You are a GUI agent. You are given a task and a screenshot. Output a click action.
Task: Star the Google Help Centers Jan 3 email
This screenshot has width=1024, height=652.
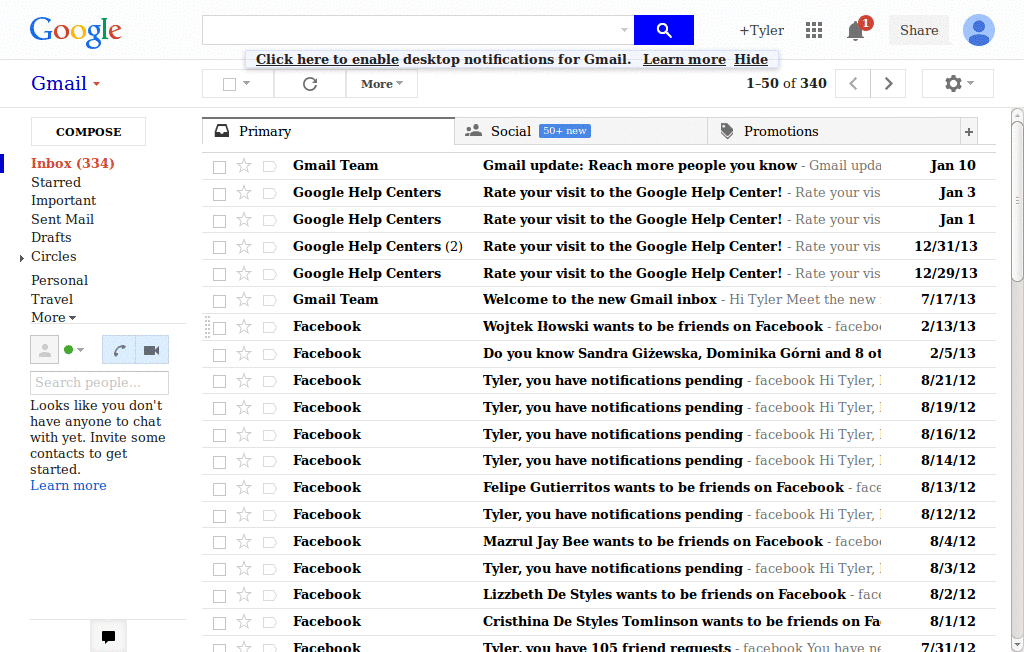(x=244, y=193)
